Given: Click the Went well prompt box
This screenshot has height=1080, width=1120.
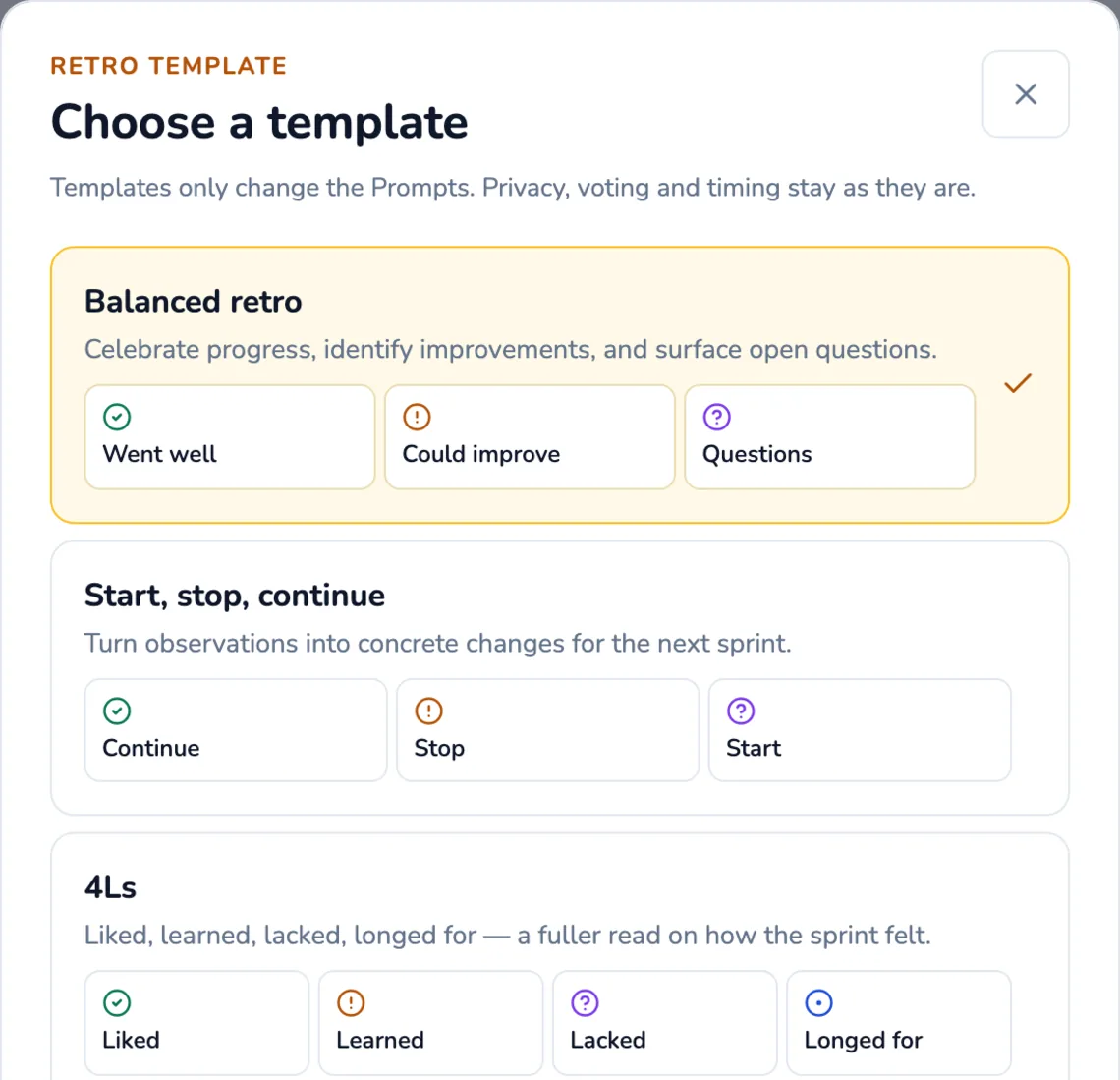Looking at the screenshot, I should pyautogui.click(x=230, y=437).
